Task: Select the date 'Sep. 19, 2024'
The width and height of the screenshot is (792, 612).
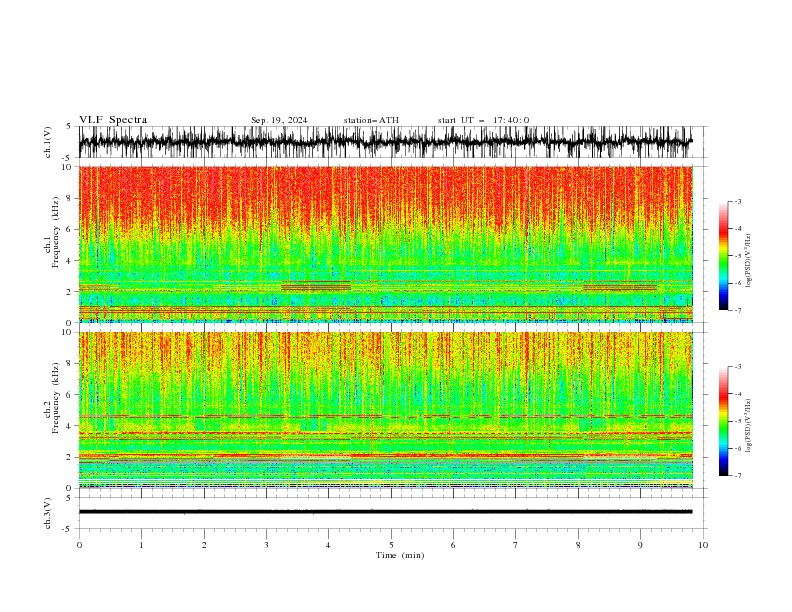Action: 279,120
